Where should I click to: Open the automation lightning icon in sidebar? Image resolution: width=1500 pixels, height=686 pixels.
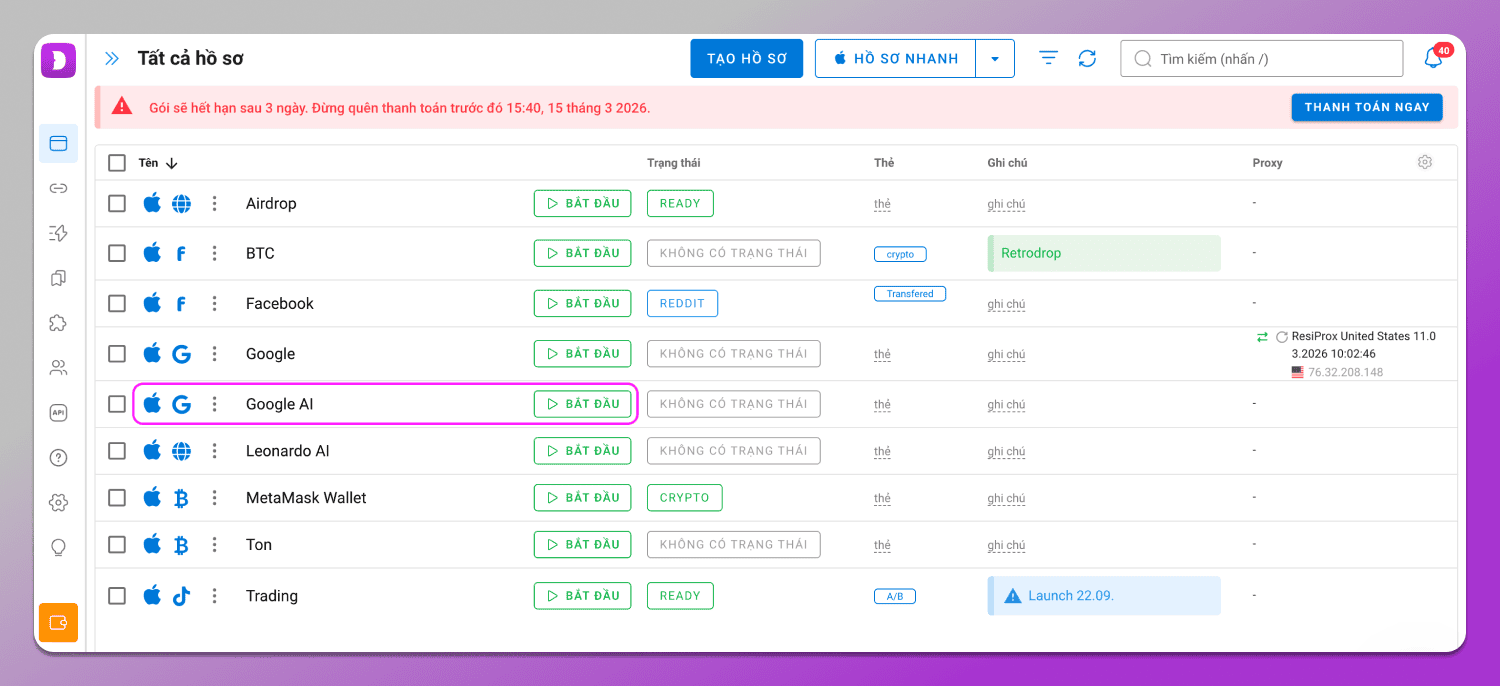pyautogui.click(x=58, y=233)
